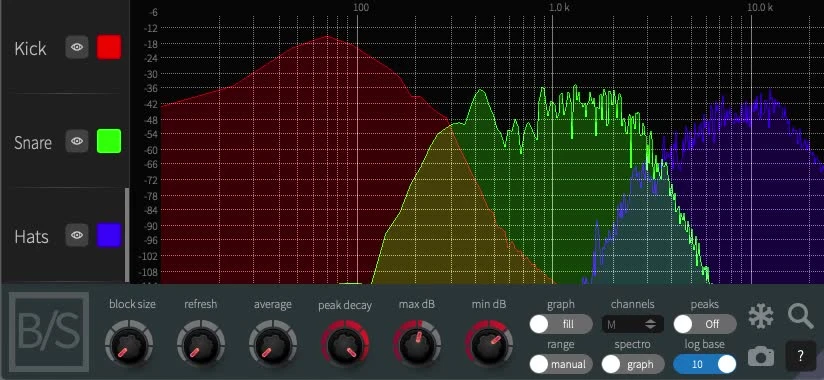Screen dimensions: 824x380
Task: Click the 100 frequency axis label
Action: tap(360, 7)
